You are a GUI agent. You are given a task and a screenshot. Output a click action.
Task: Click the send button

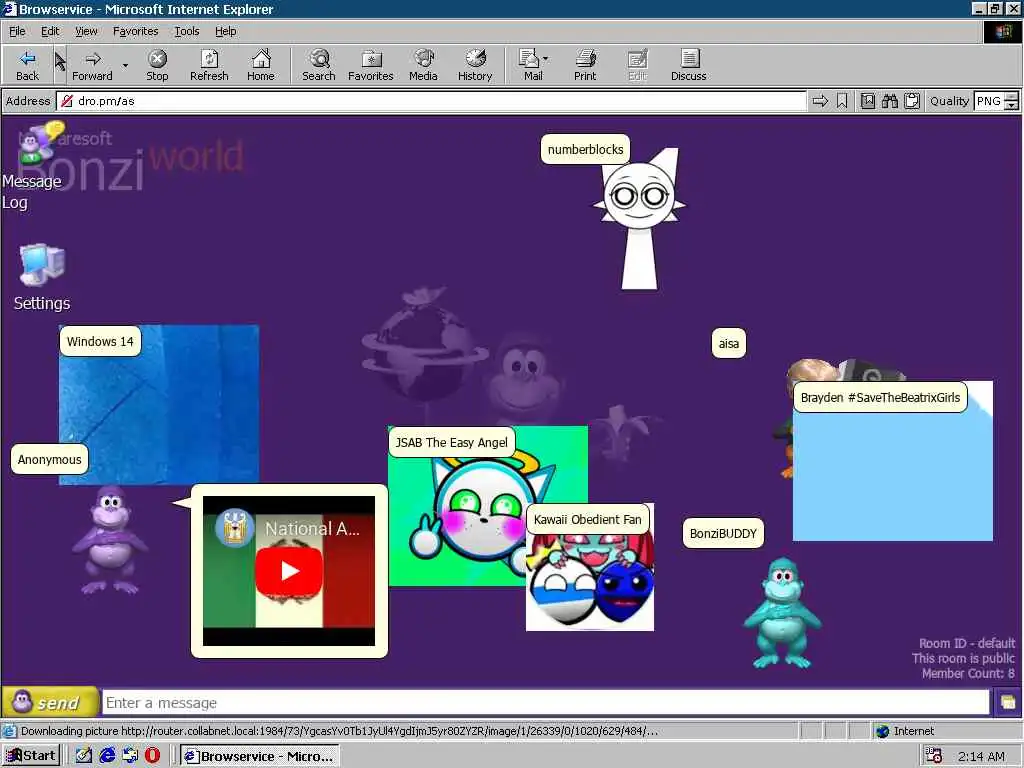point(50,703)
